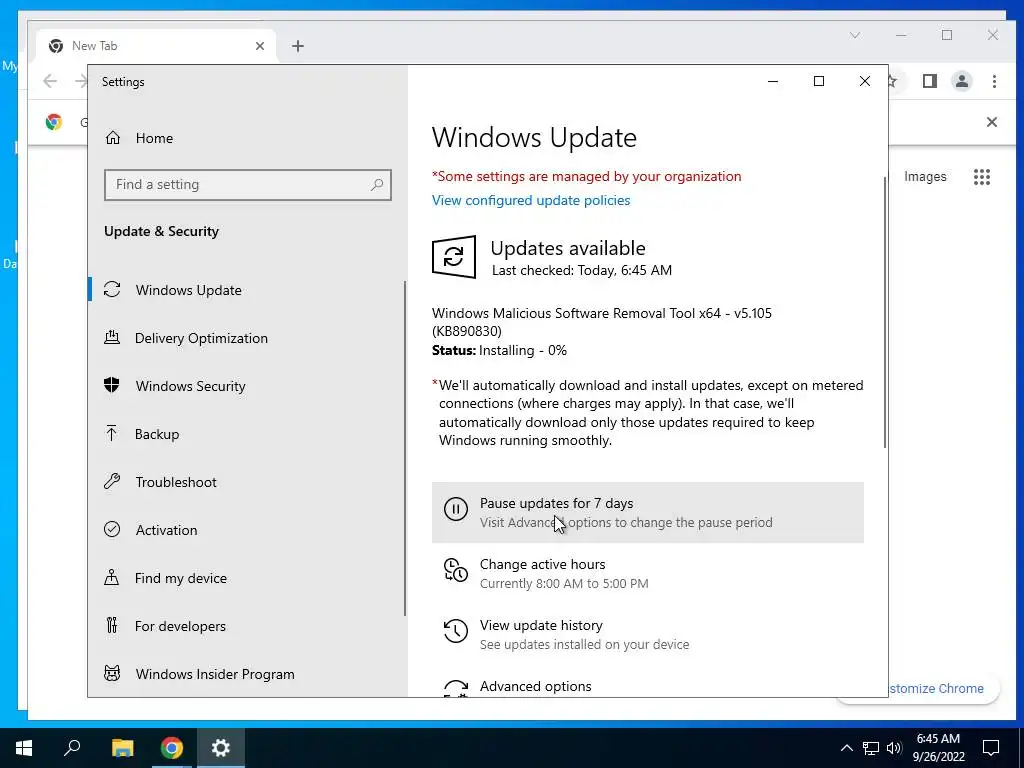Focus the Find a setting field
Image resolution: width=1024 pixels, height=768 pixels.
(248, 185)
